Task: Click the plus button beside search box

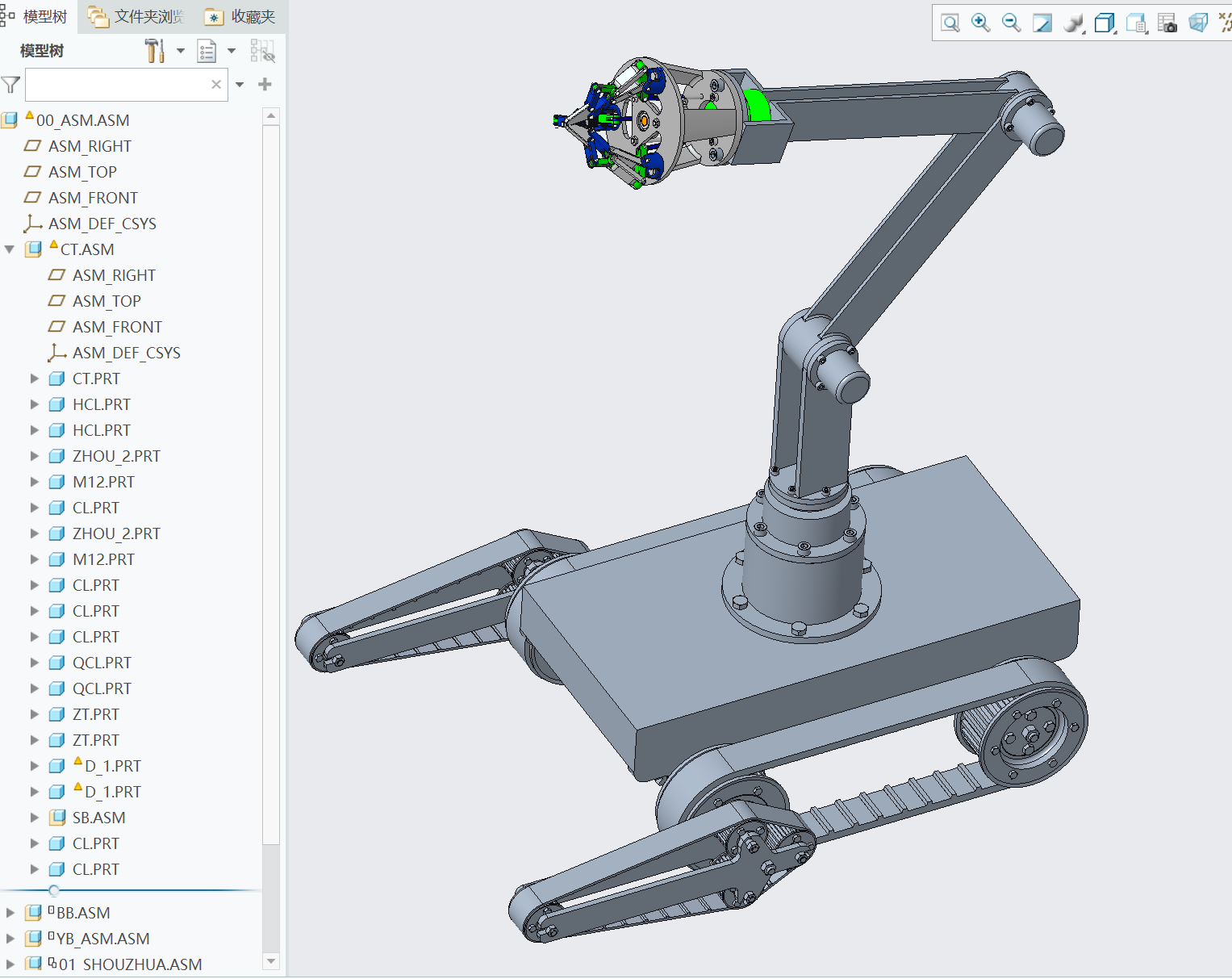Action: [265, 85]
